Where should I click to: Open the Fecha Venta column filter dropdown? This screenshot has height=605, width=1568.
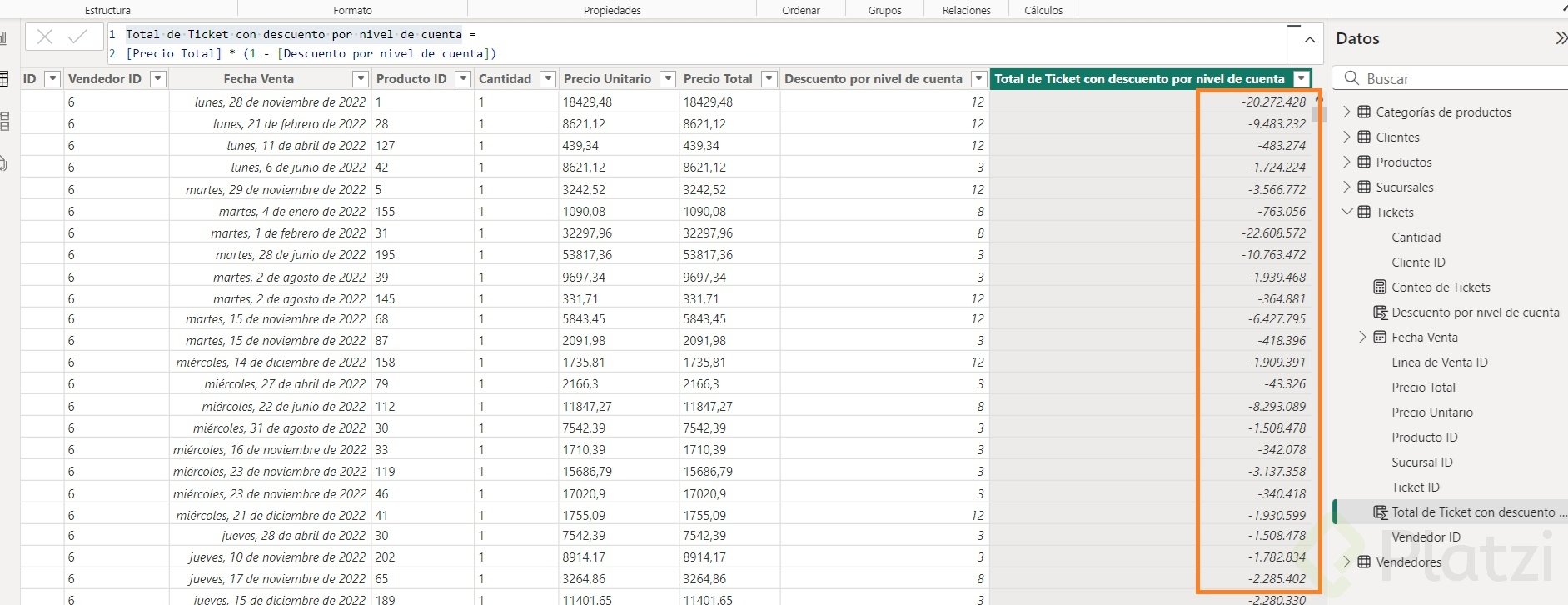[x=361, y=79]
